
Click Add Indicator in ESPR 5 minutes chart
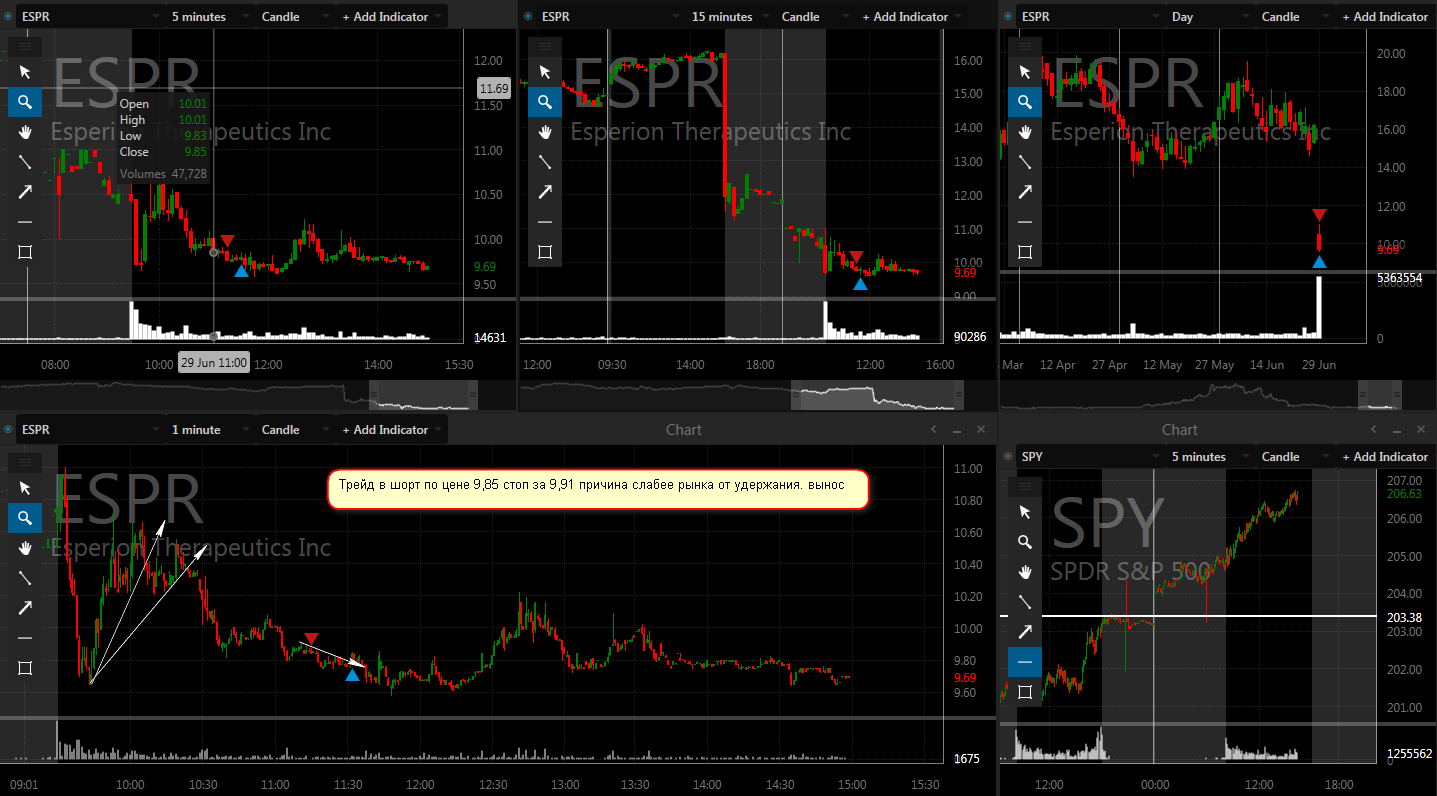(391, 17)
